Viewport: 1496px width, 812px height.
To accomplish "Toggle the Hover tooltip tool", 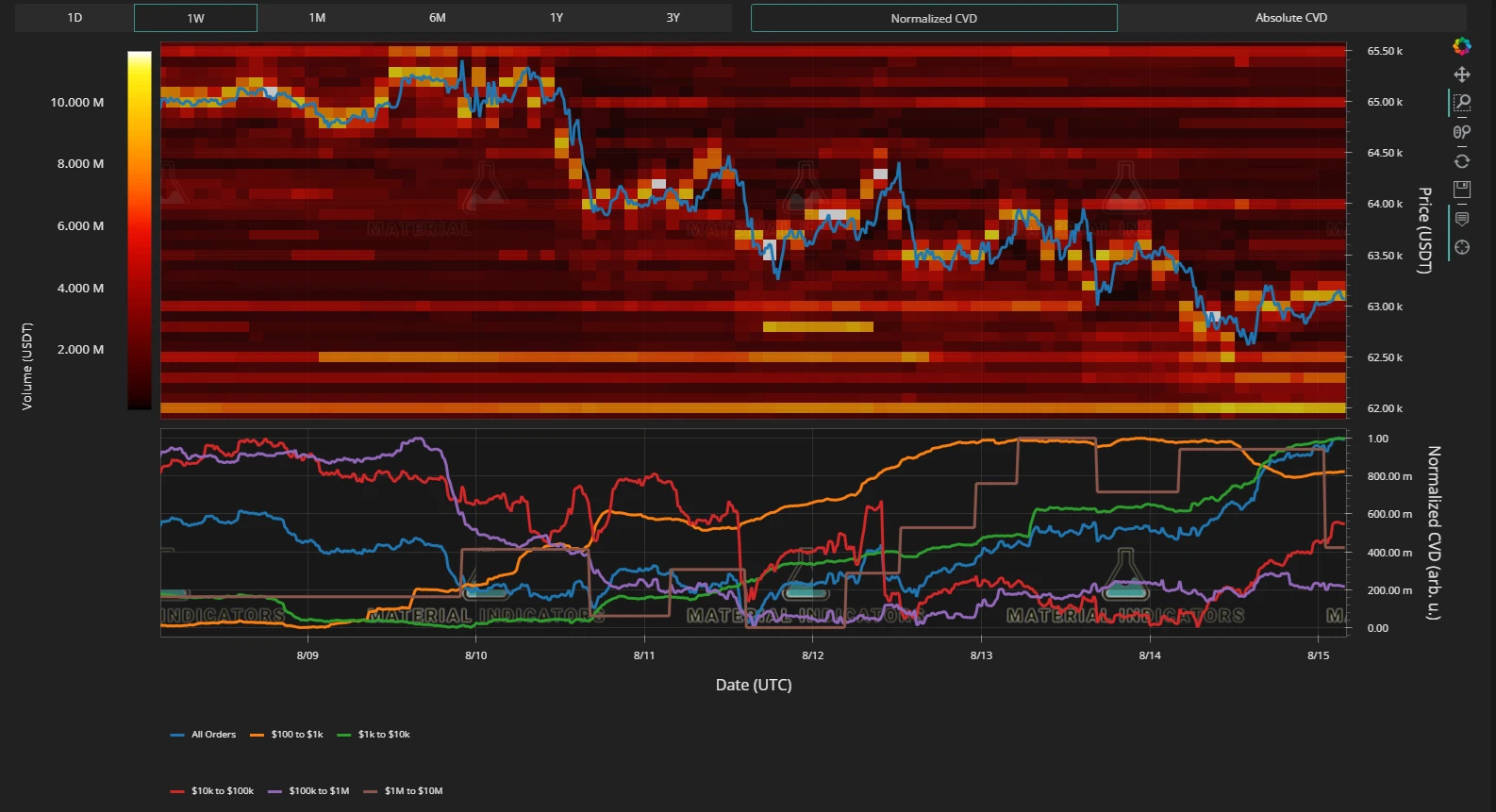I will 1462,219.
